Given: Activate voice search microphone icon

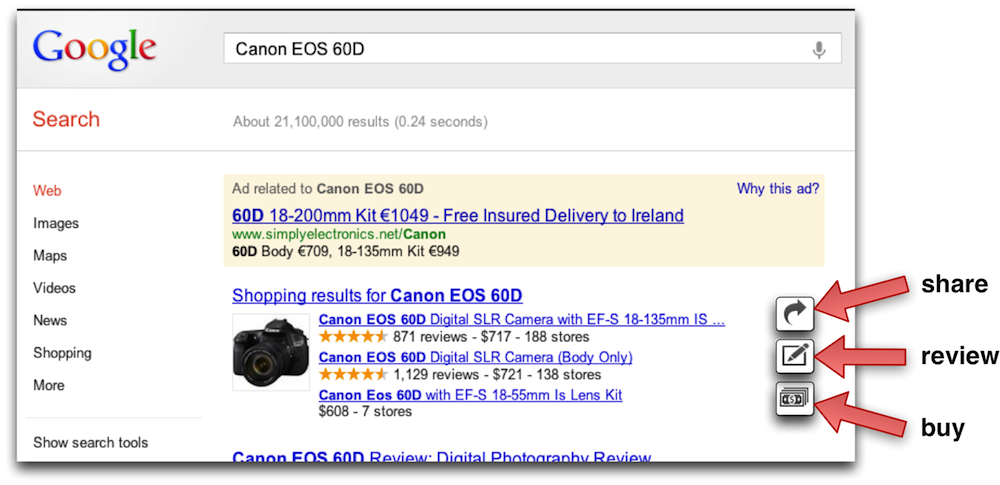Looking at the screenshot, I should (x=819, y=50).
